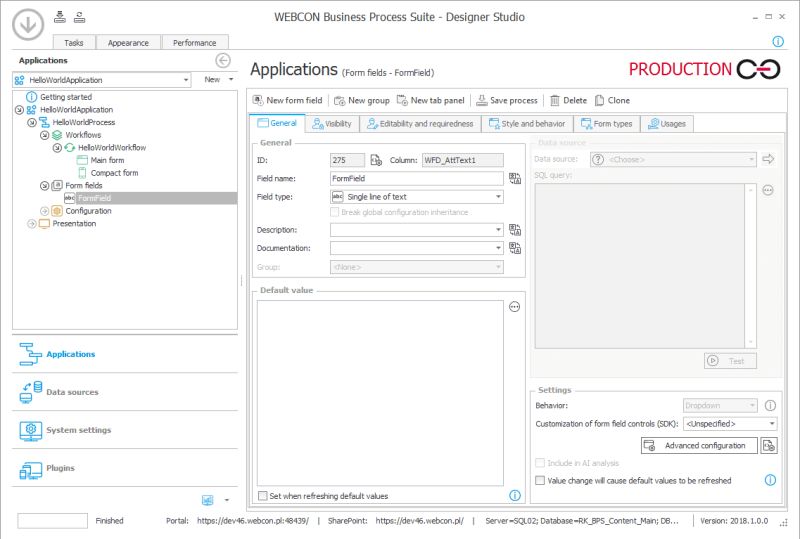Open the Tasks tab
800x539 pixels.
click(x=74, y=42)
